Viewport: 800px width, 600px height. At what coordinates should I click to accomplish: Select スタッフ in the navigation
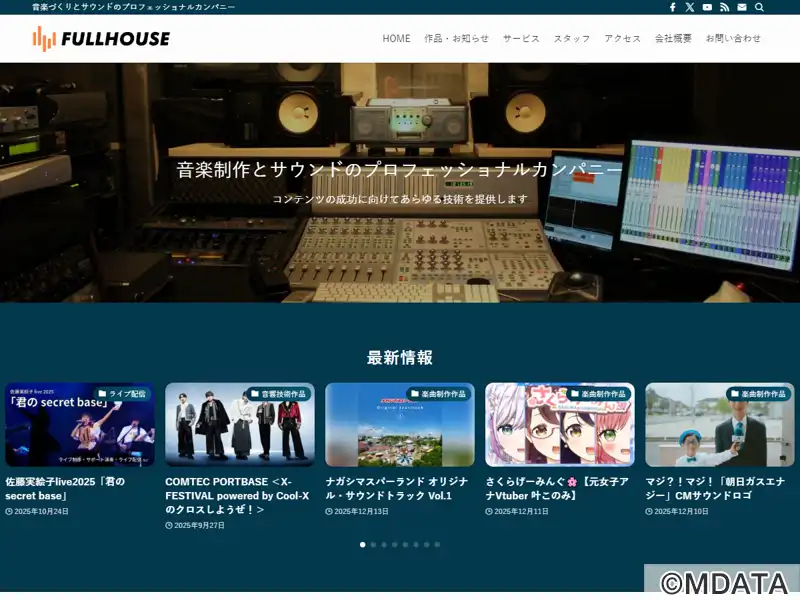pos(572,39)
